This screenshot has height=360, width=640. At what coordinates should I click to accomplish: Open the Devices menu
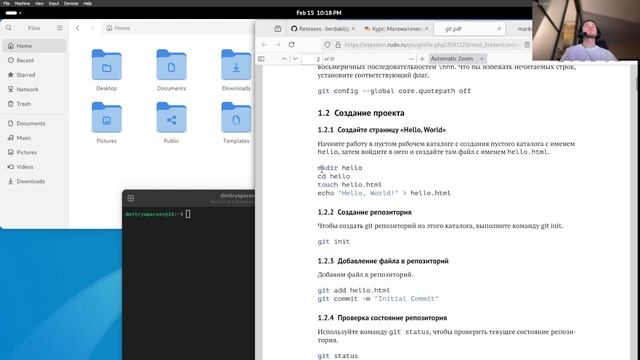point(71,3)
